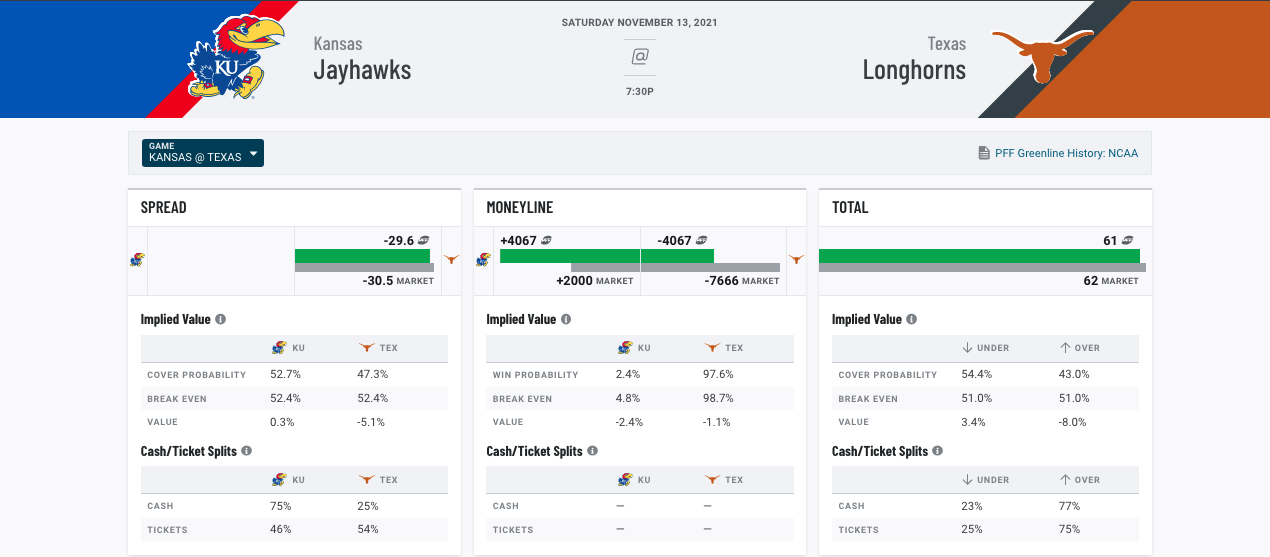Screen dimensions: 1270x557
Task: Click the down arrow beside UNDER in Total Implied Value
Action: 968,348
